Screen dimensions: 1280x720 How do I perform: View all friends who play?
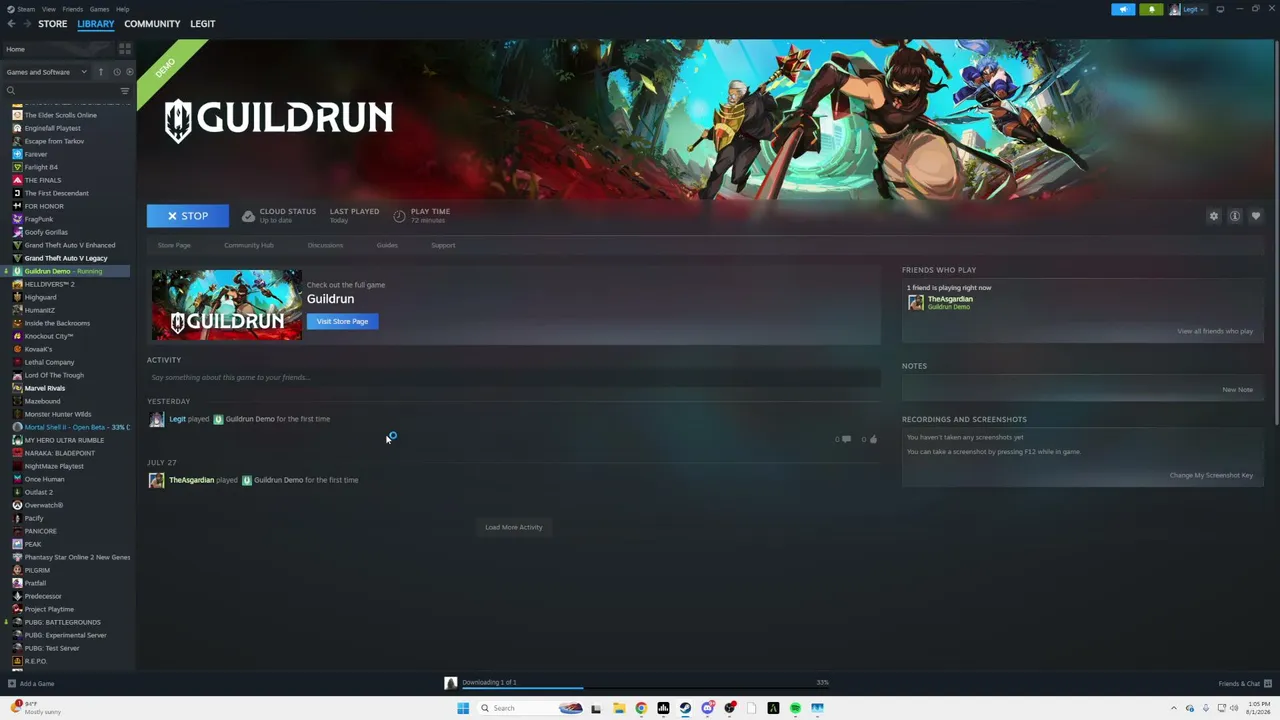point(1215,331)
